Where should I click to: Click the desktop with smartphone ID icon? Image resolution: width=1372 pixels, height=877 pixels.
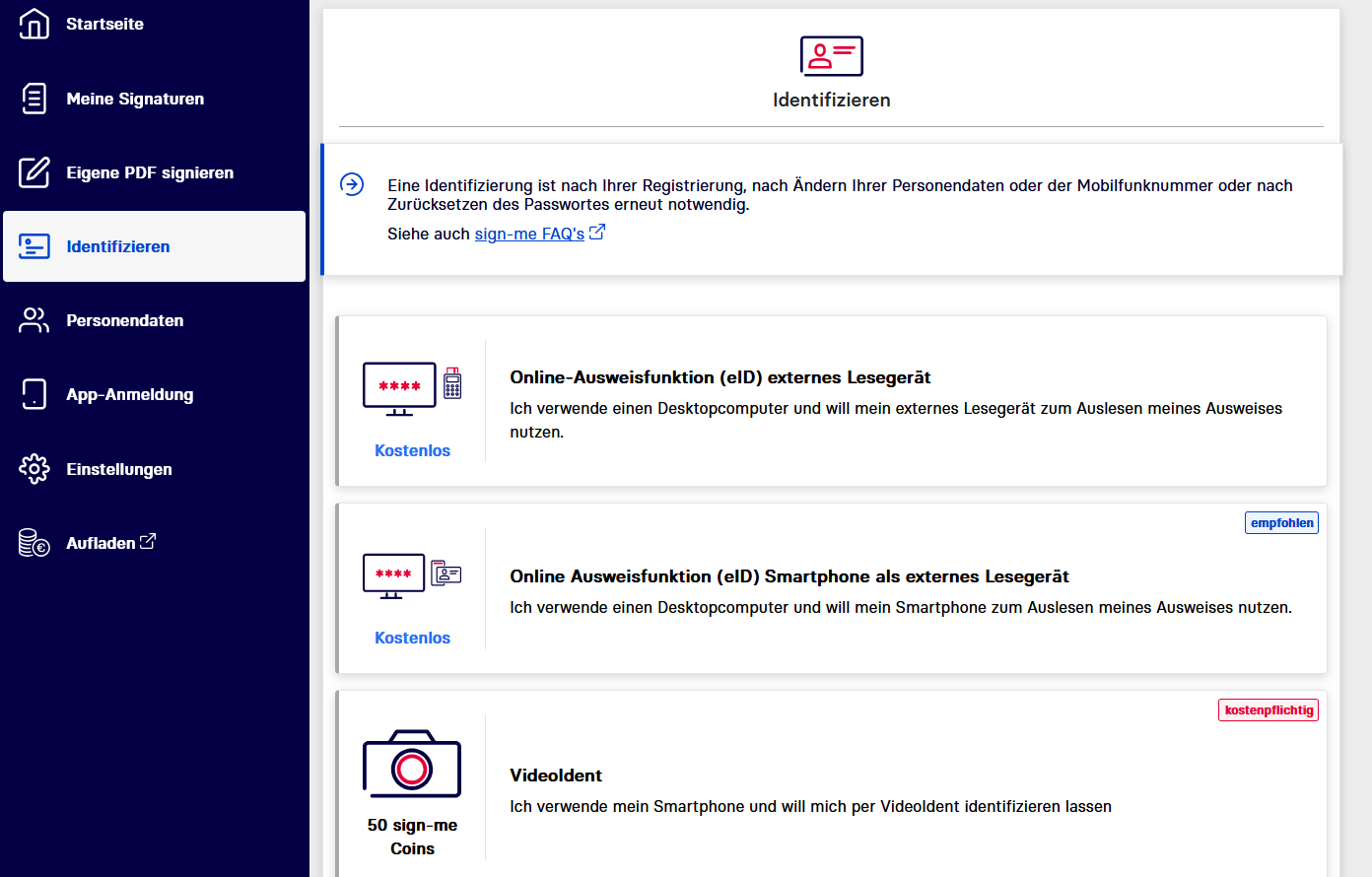[x=412, y=575]
